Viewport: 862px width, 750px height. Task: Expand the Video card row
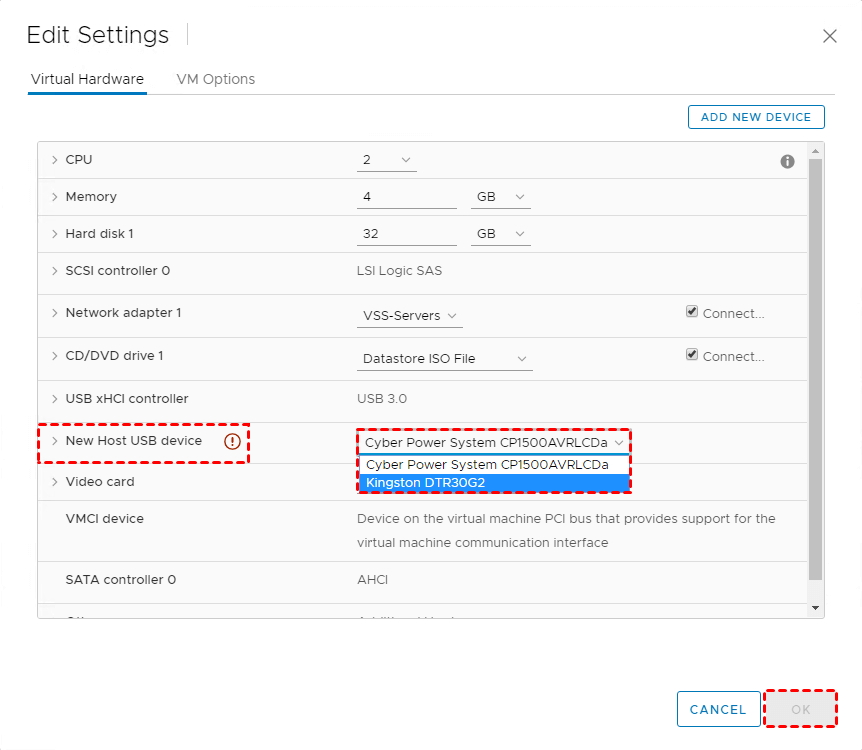point(54,482)
